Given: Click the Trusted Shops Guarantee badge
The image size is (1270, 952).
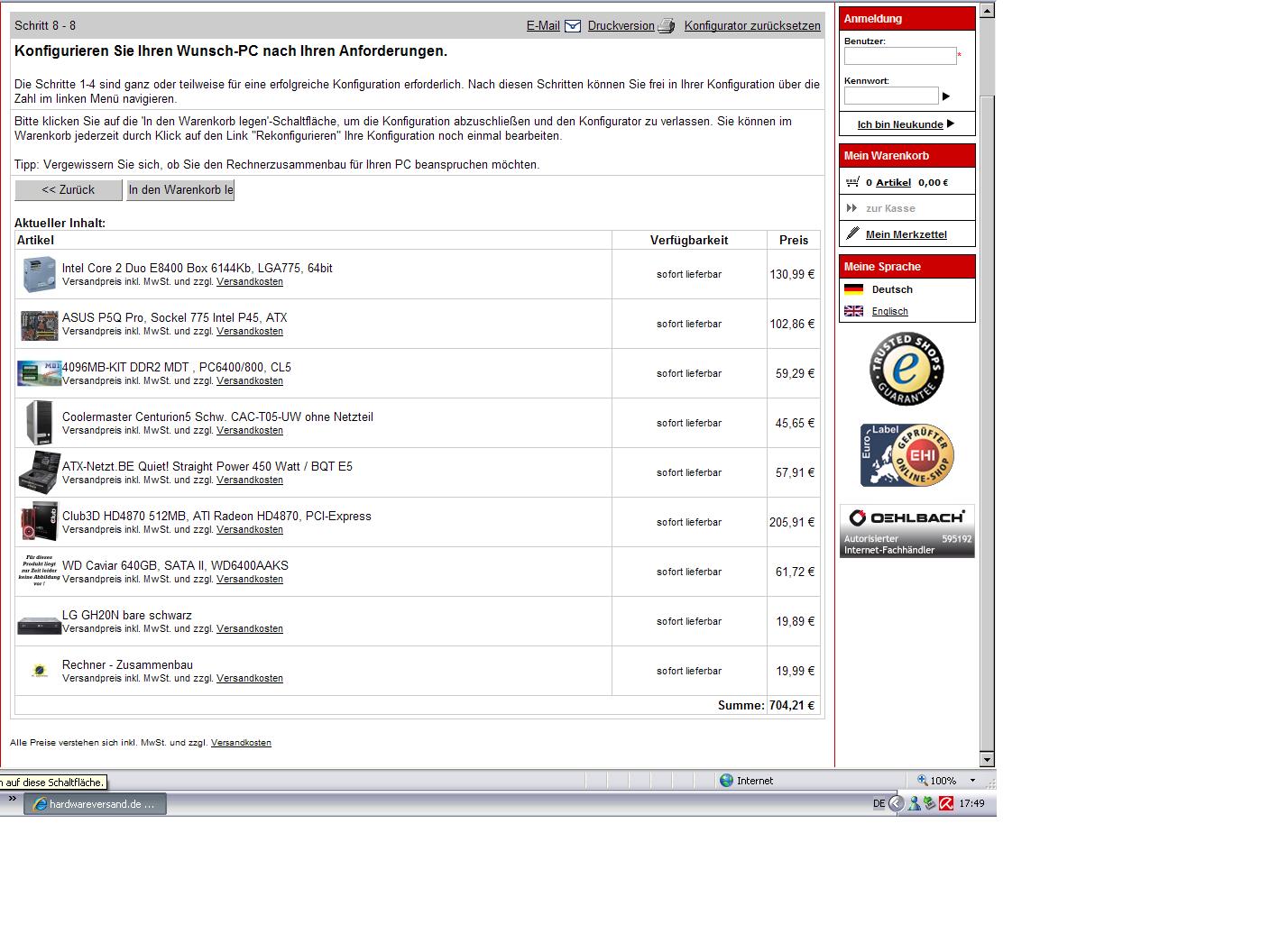Looking at the screenshot, I should coord(906,369).
